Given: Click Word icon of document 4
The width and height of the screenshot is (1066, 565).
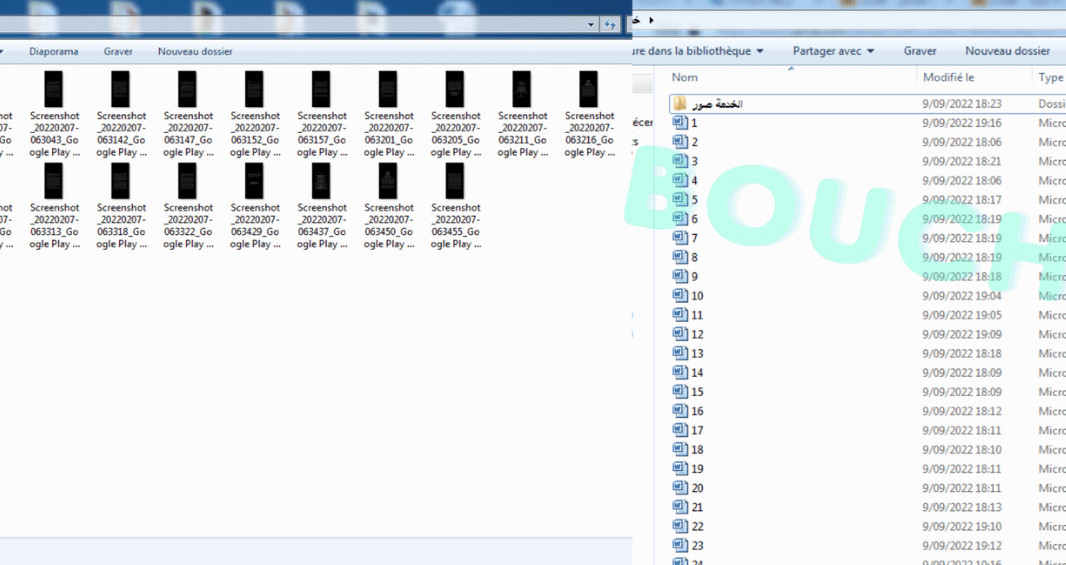Looking at the screenshot, I should coord(680,180).
